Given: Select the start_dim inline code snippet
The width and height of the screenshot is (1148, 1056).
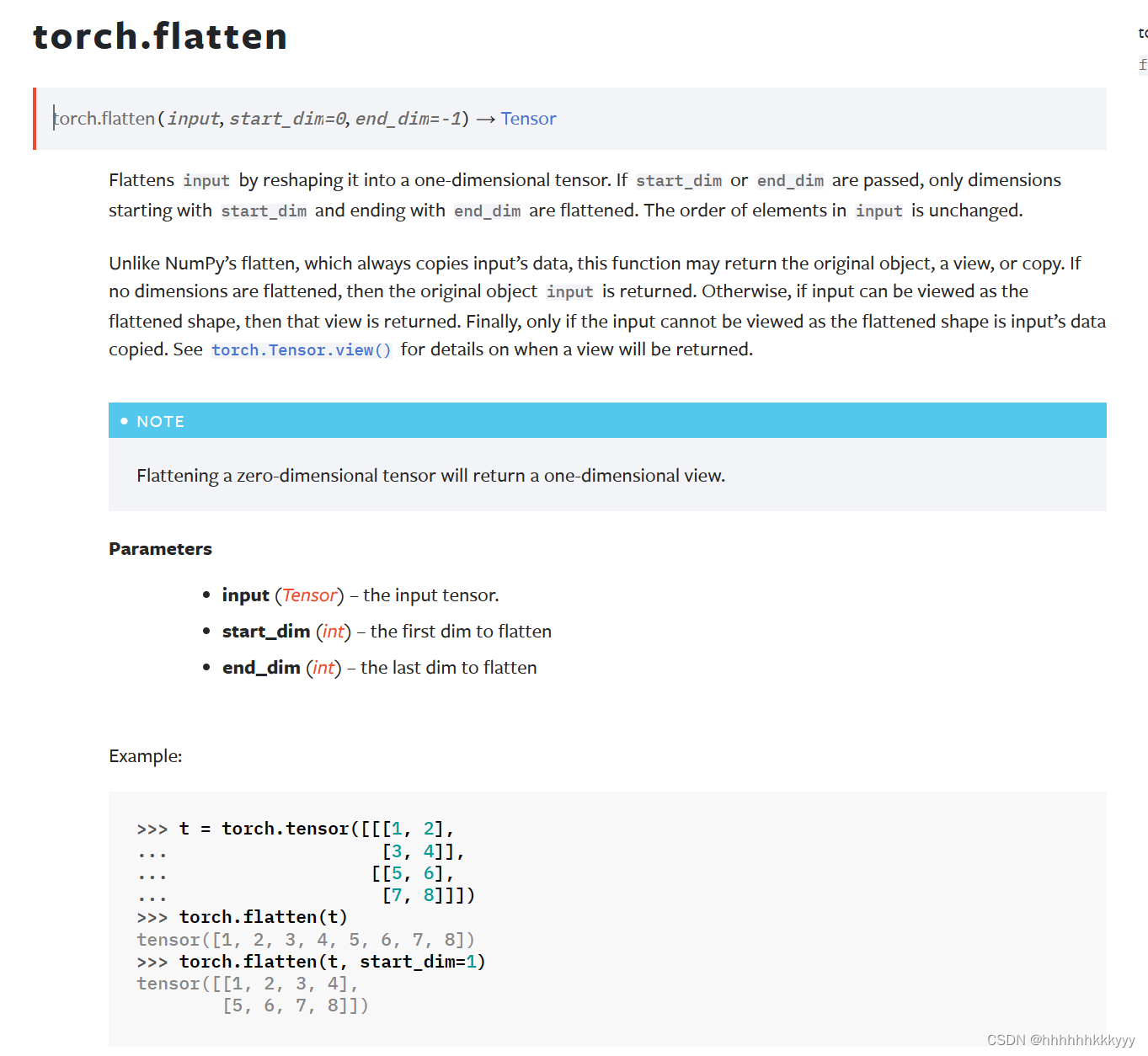Looking at the screenshot, I should pos(679,180).
